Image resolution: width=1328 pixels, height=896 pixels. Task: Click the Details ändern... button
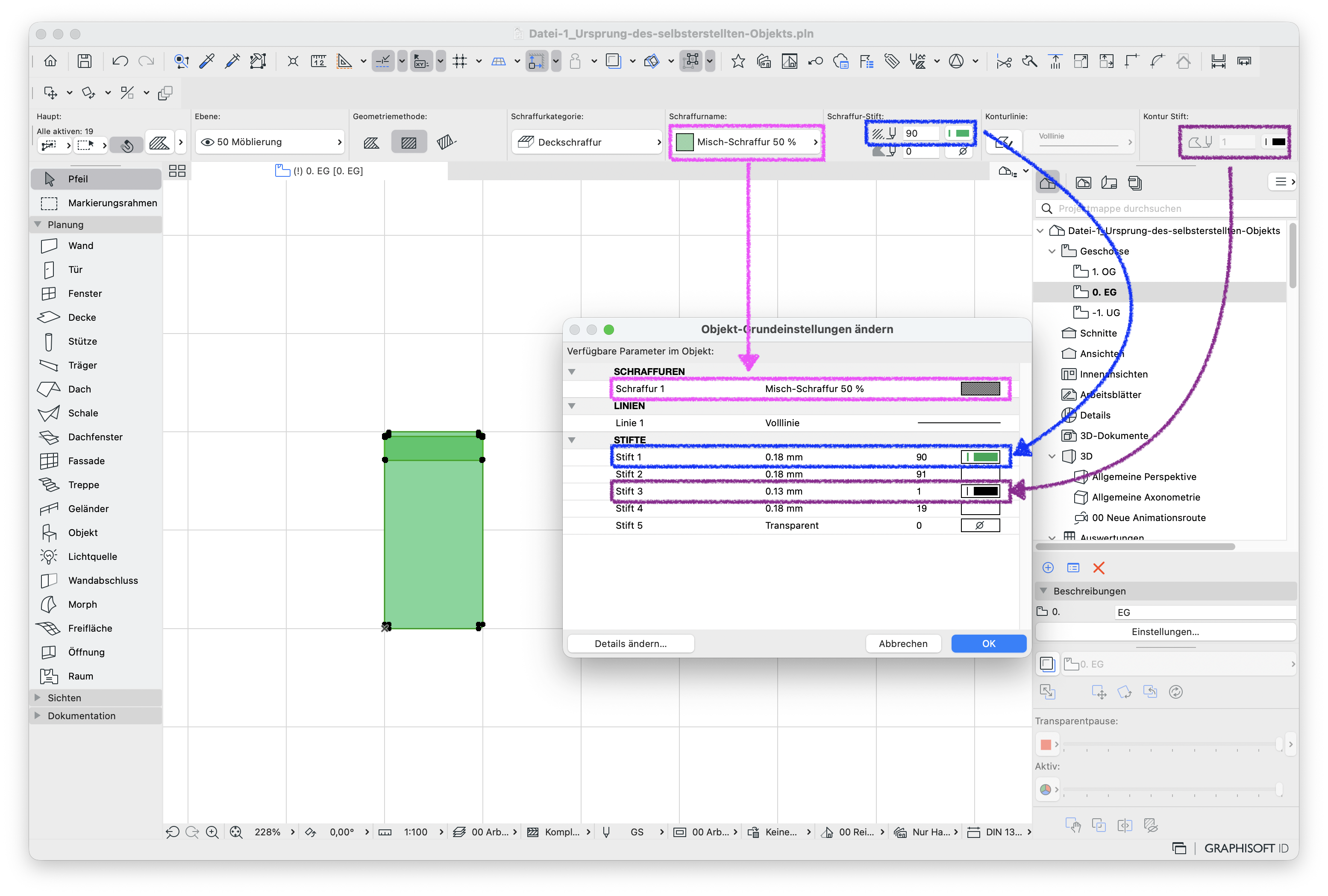[630, 644]
